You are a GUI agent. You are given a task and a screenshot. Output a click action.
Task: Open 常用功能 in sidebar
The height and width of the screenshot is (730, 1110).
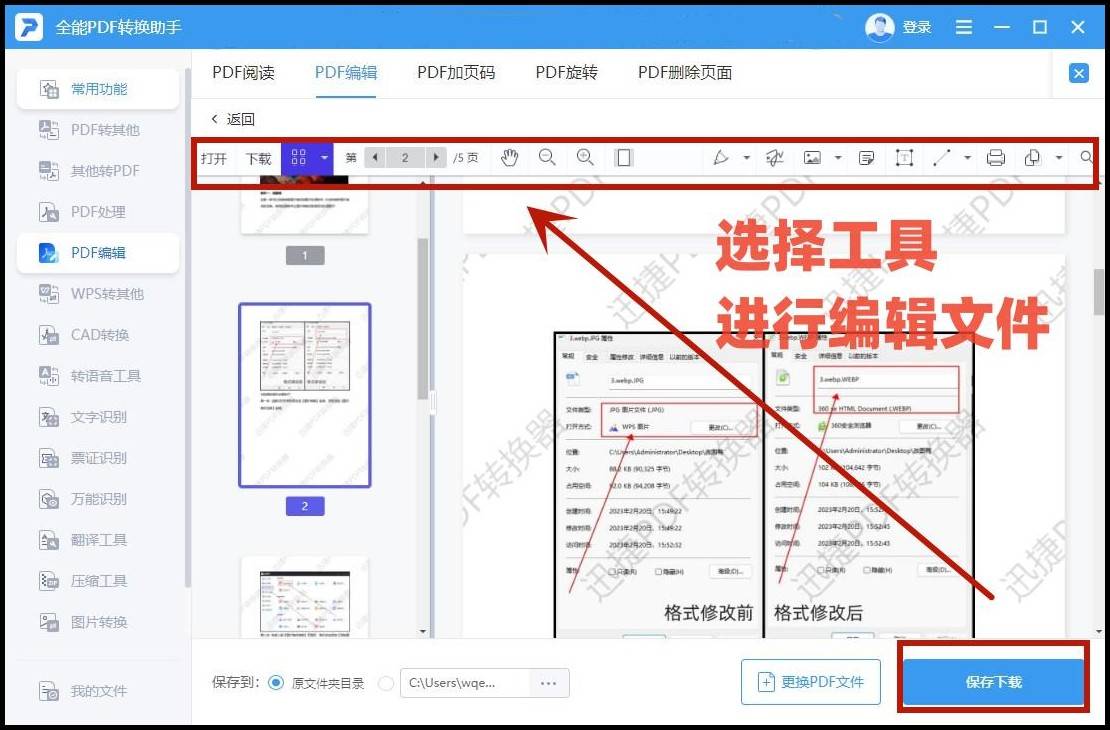98,89
